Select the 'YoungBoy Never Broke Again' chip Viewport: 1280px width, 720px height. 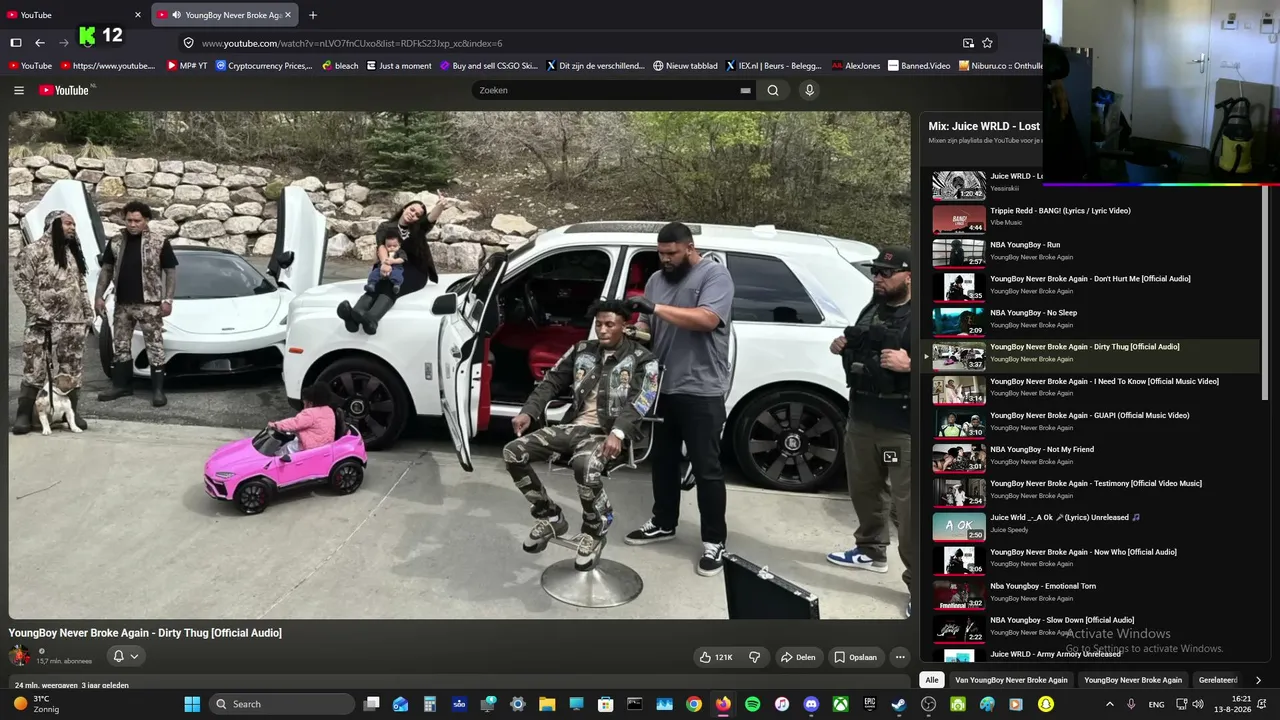pyautogui.click(x=1133, y=680)
